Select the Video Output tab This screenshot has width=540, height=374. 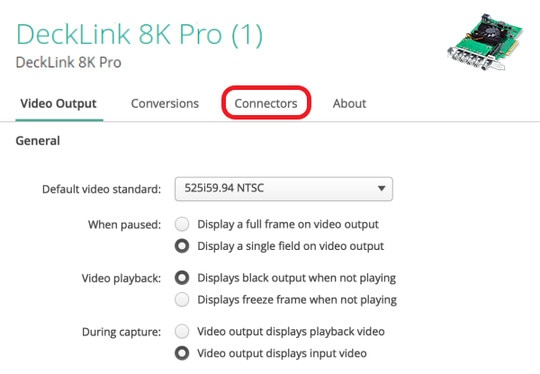pos(59,103)
